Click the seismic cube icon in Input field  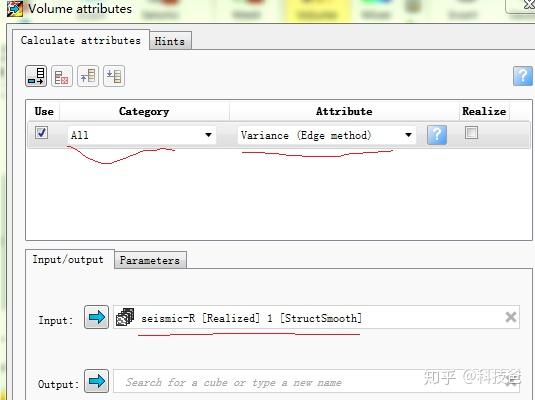125,317
